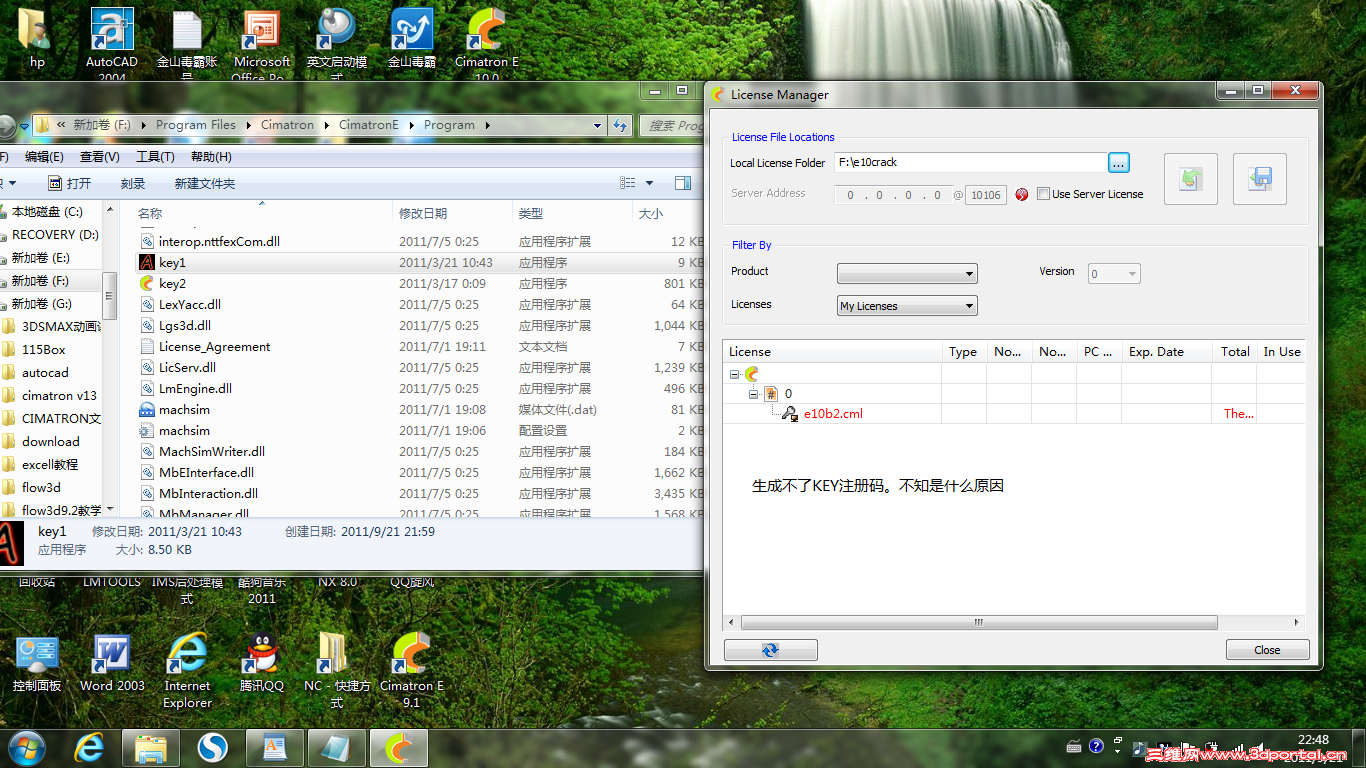The height and width of the screenshot is (768, 1366).
Task: Click the save license file icon button
Action: click(1259, 179)
